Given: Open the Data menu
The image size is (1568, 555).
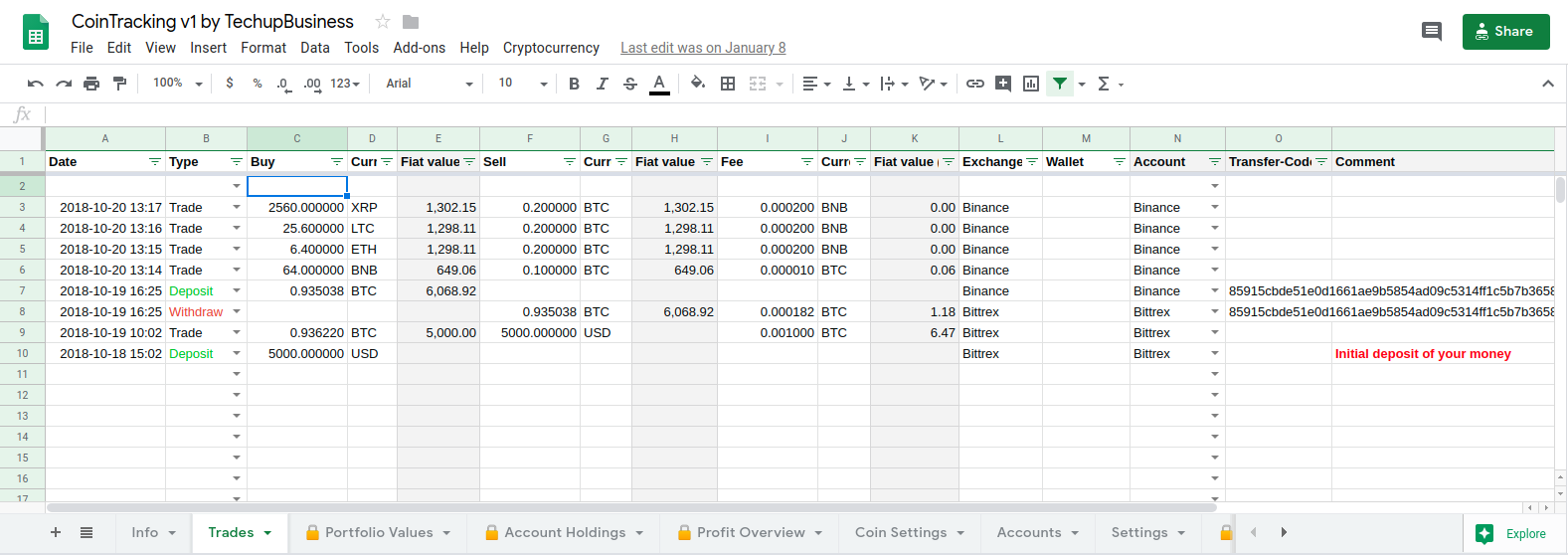Looking at the screenshot, I should pyautogui.click(x=315, y=48).
